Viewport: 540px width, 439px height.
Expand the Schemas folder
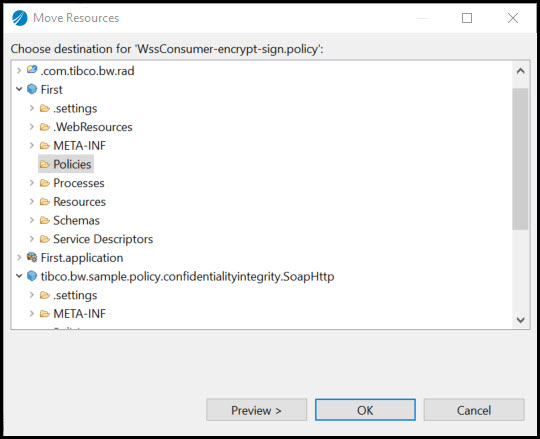click(32, 220)
